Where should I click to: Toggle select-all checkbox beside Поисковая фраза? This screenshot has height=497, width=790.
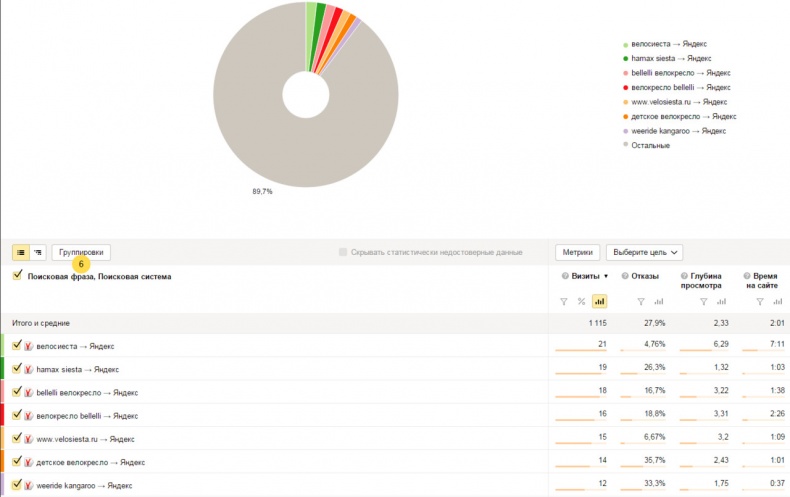click(x=18, y=276)
